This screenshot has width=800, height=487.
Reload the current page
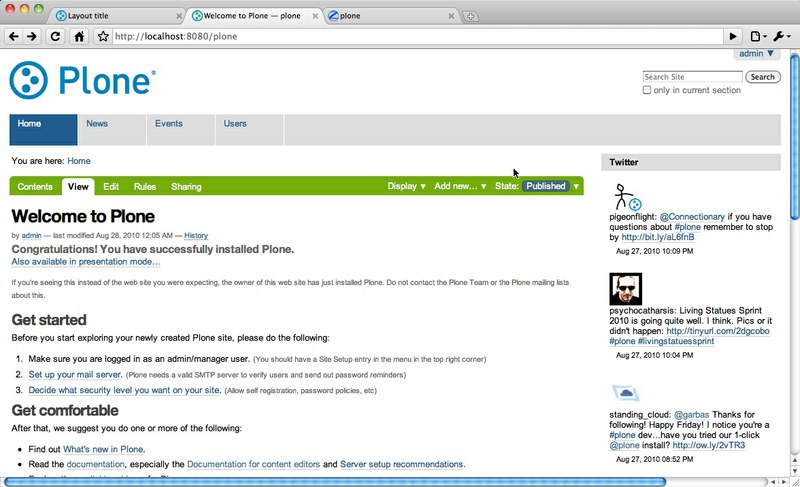[56, 36]
